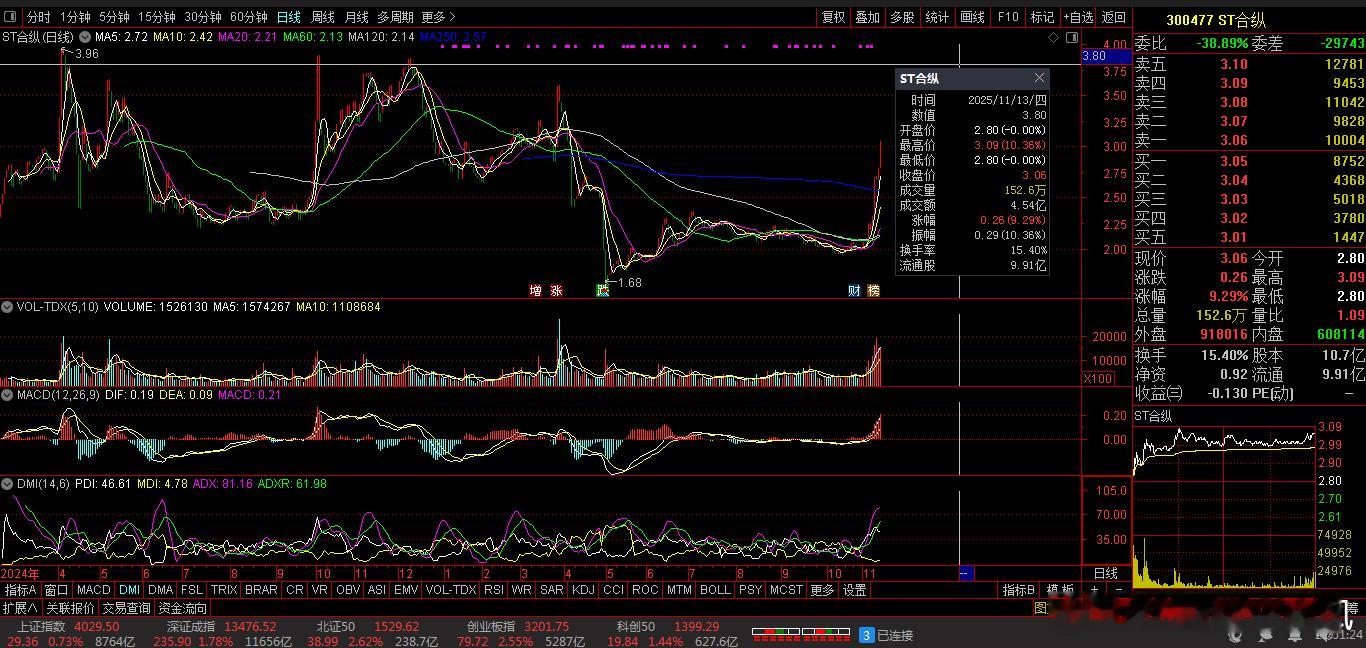Click the 榜 marker on the chart
The image size is (1366, 648).
click(873, 290)
